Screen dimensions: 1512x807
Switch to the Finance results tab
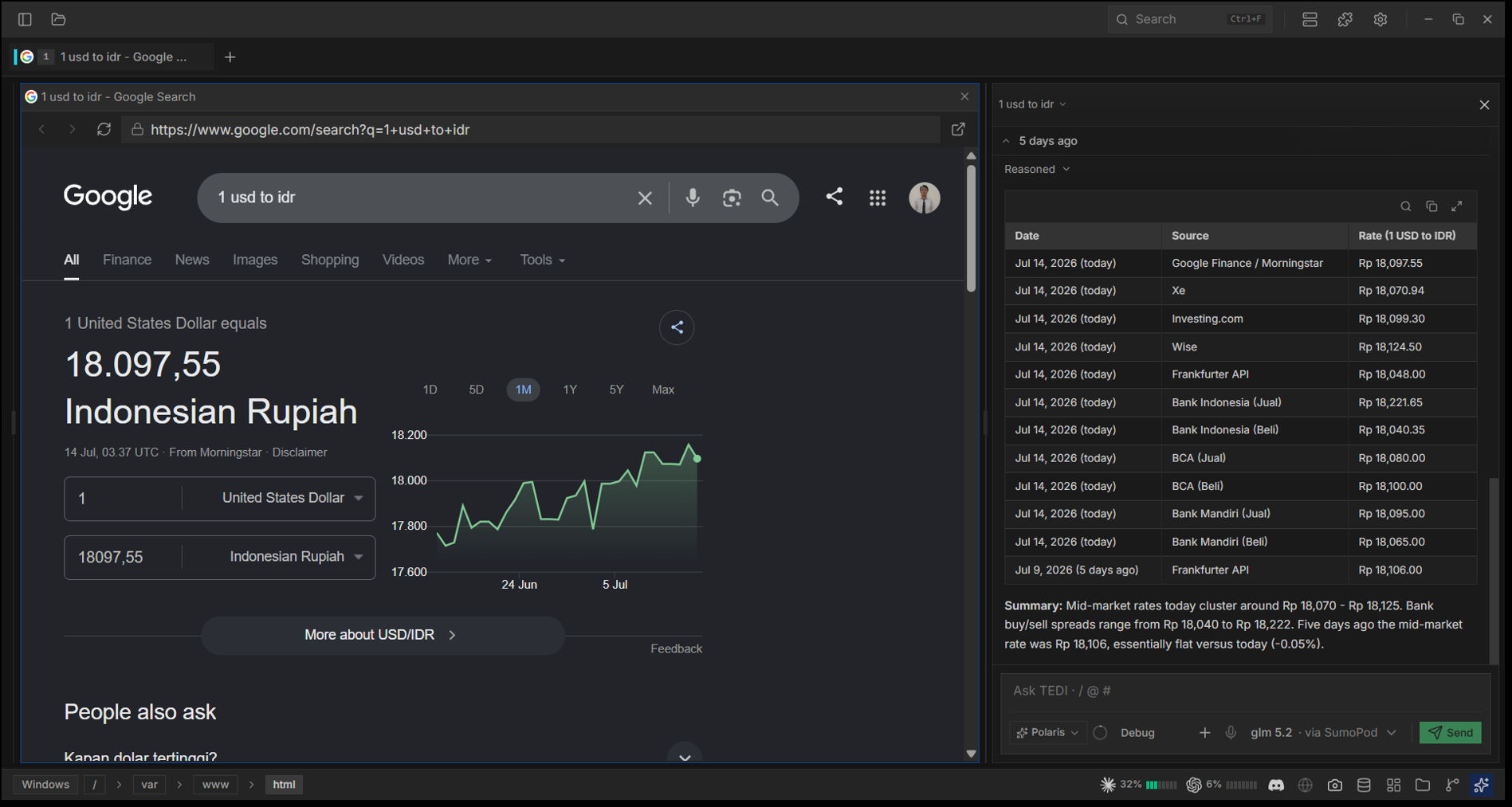pos(127,260)
